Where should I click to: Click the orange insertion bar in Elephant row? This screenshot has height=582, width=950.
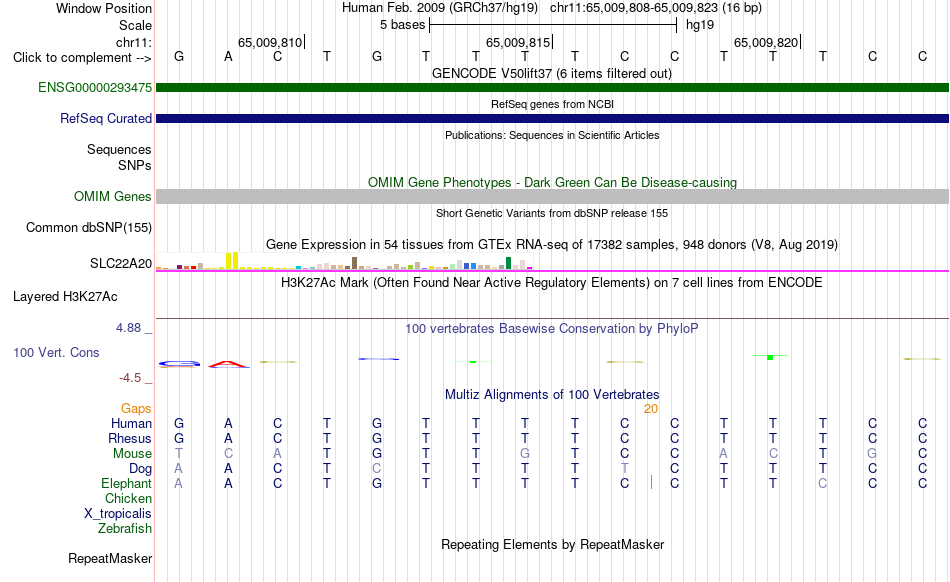click(x=651, y=482)
